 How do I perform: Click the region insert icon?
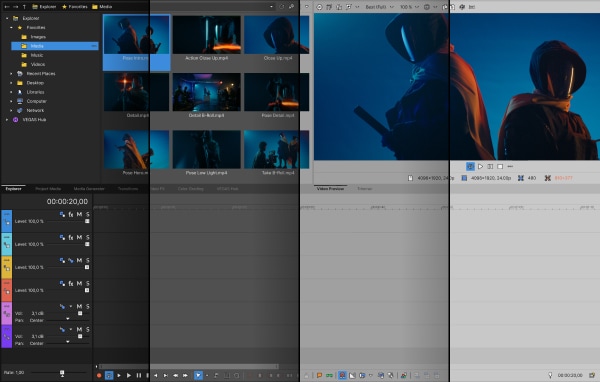pos(329,376)
